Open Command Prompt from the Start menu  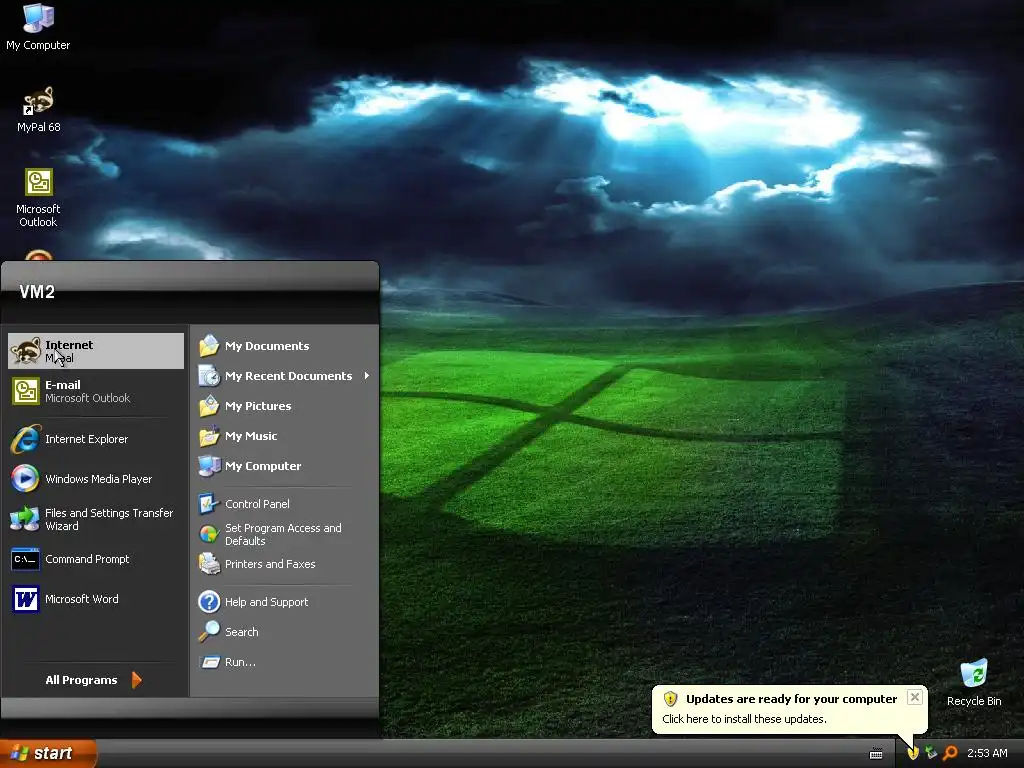click(96, 559)
